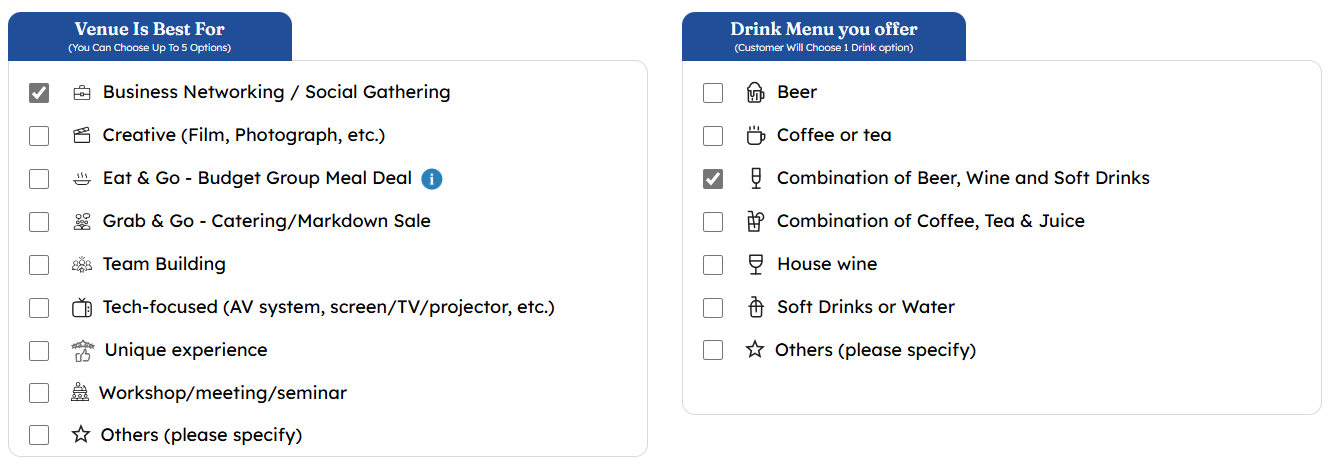Click the Unique experience thumbs-up icon
This screenshot has height=467, width=1332.
click(x=83, y=351)
